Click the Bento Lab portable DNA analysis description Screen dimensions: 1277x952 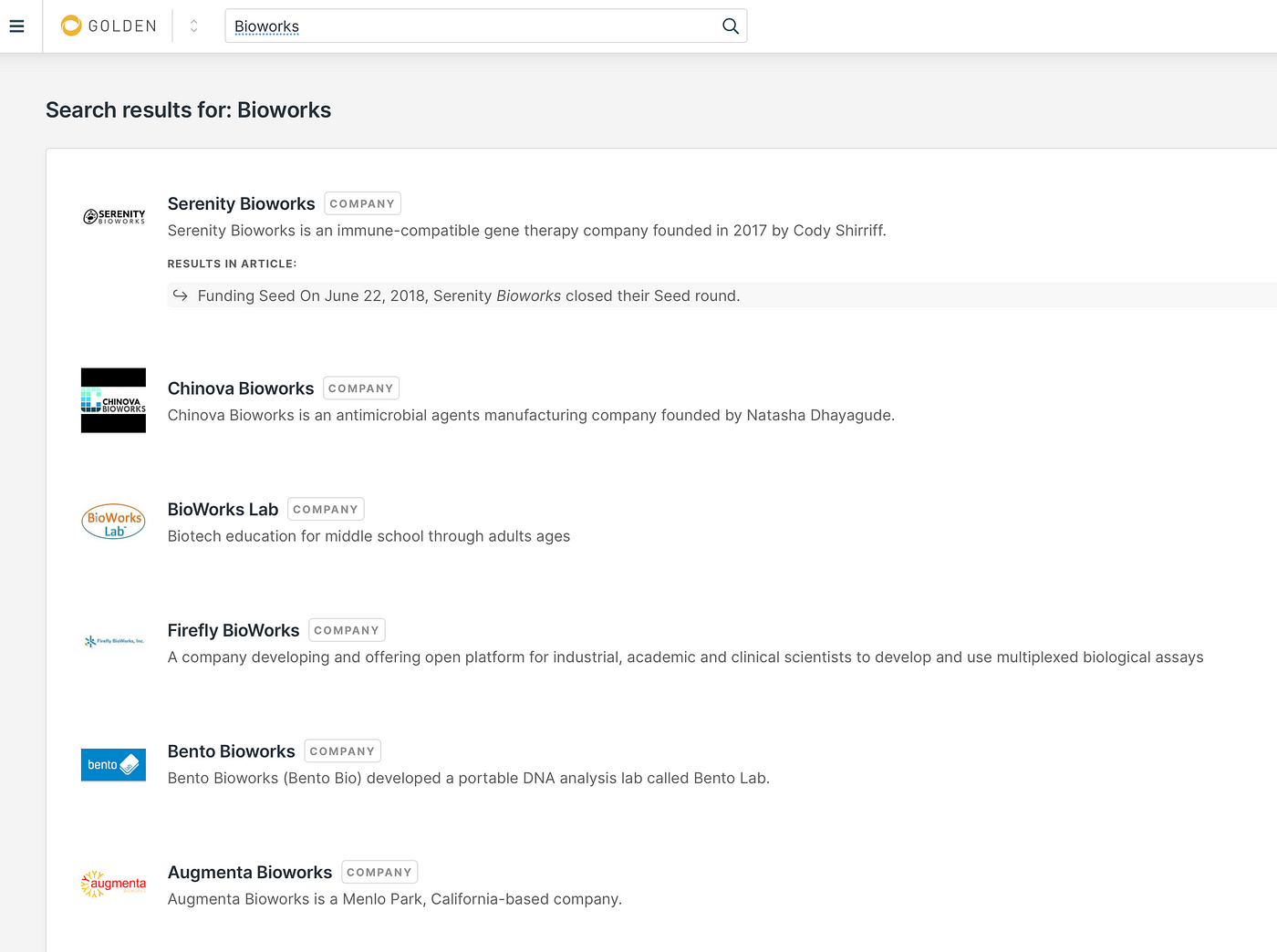pyautogui.click(x=469, y=779)
